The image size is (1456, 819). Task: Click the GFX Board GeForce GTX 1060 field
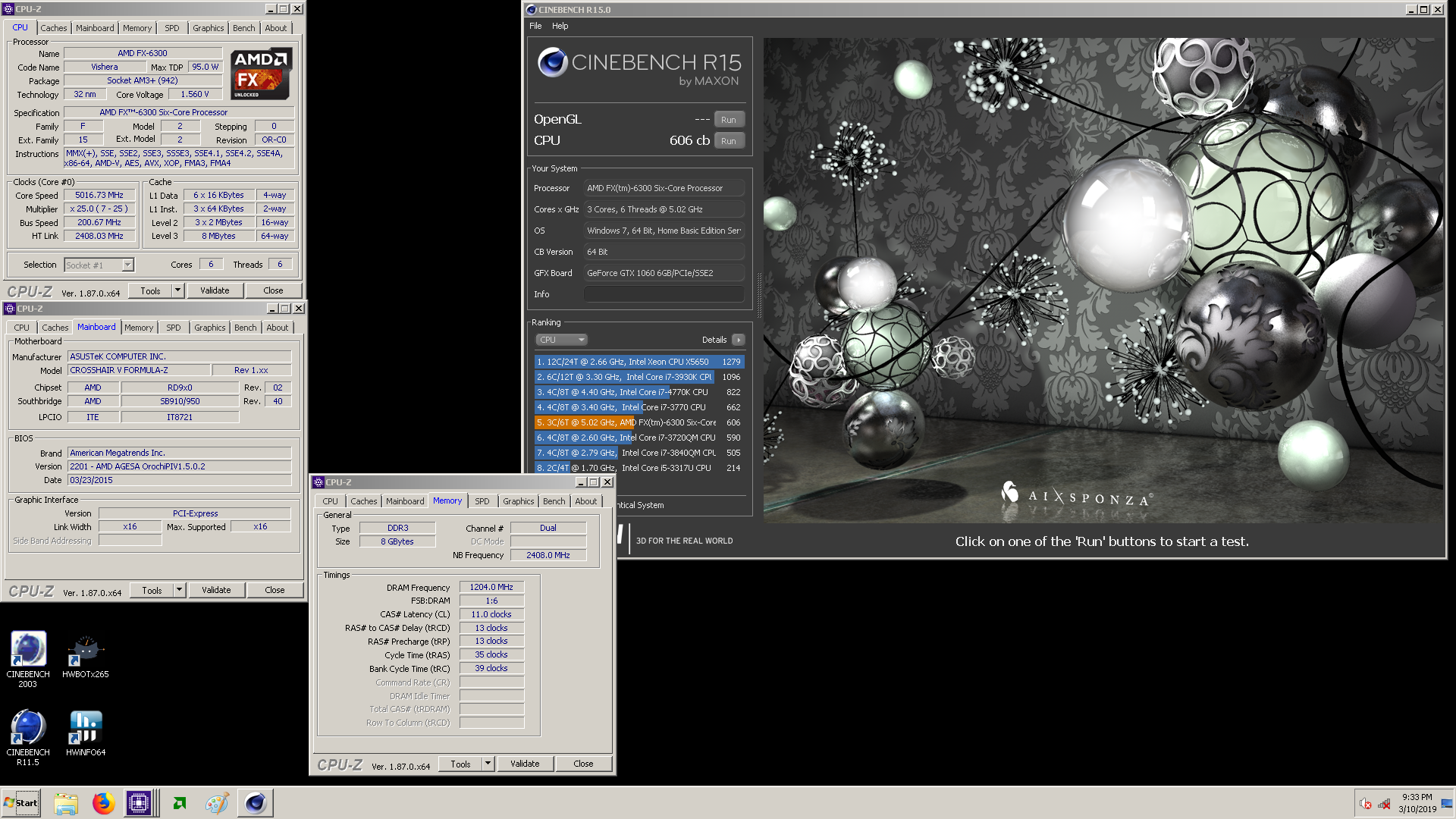[664, 273]
